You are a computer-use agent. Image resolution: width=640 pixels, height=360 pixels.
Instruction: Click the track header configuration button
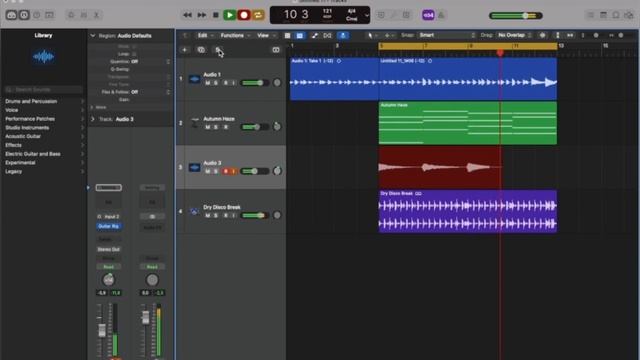[x=276, y=50]
